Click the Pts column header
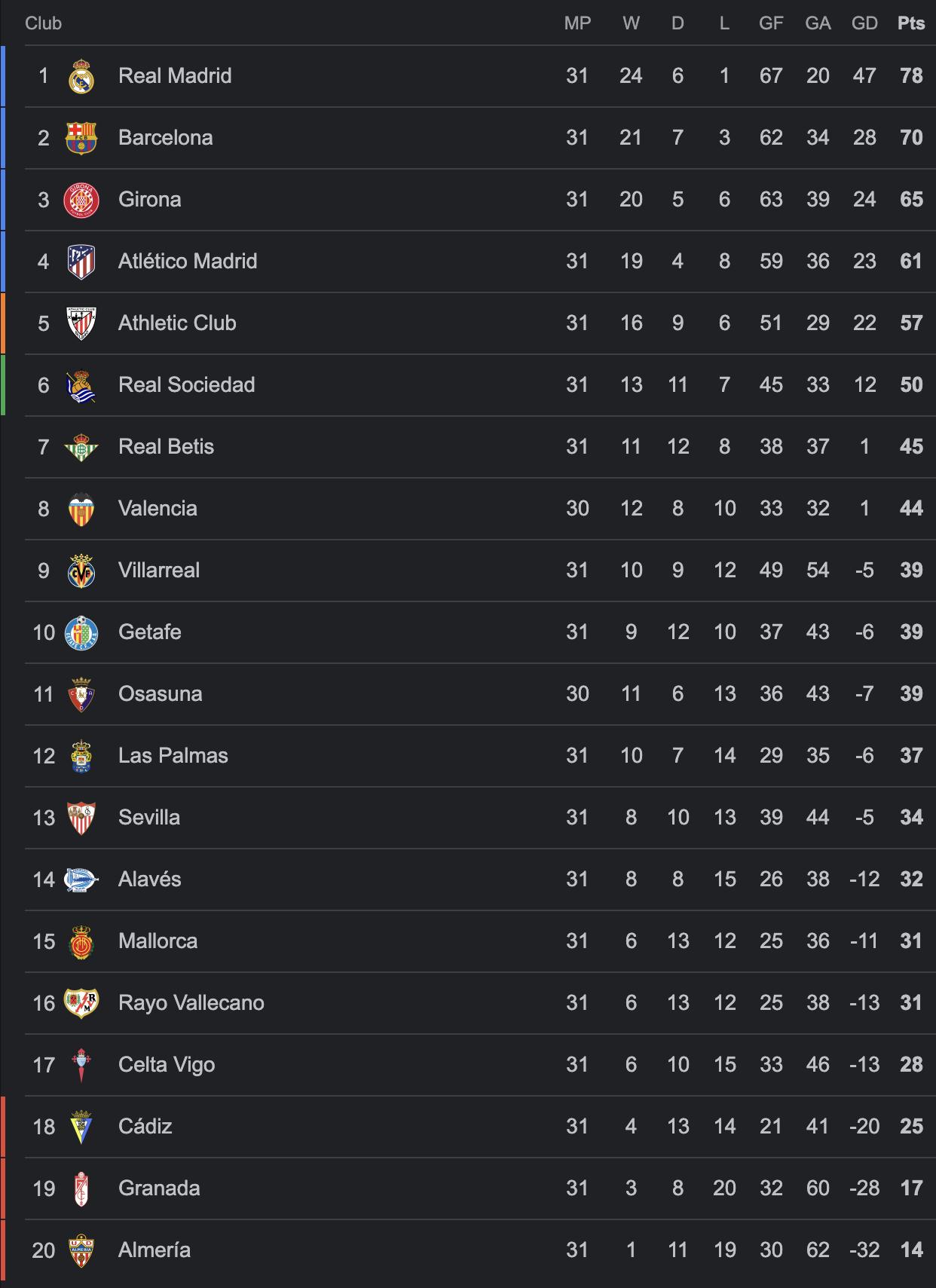This screenshot has width=936, height=1288. point(911,23)
